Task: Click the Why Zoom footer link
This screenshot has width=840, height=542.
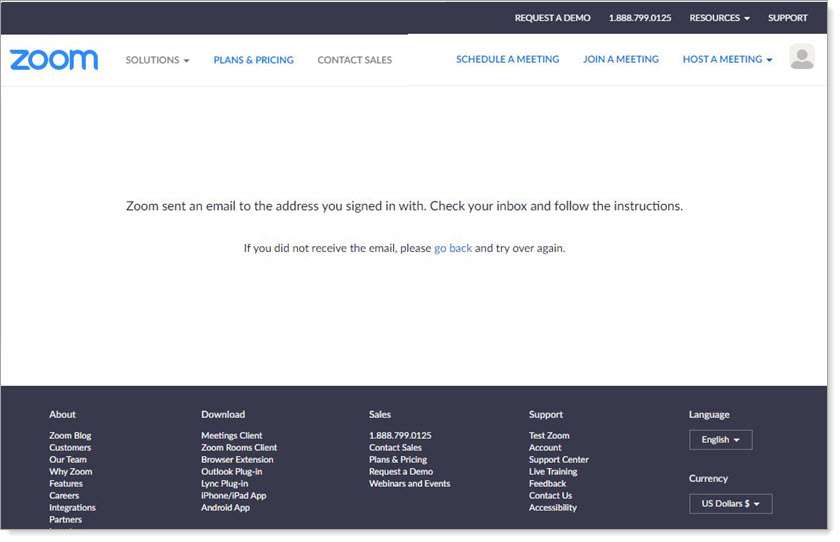Action: (71, 471)
